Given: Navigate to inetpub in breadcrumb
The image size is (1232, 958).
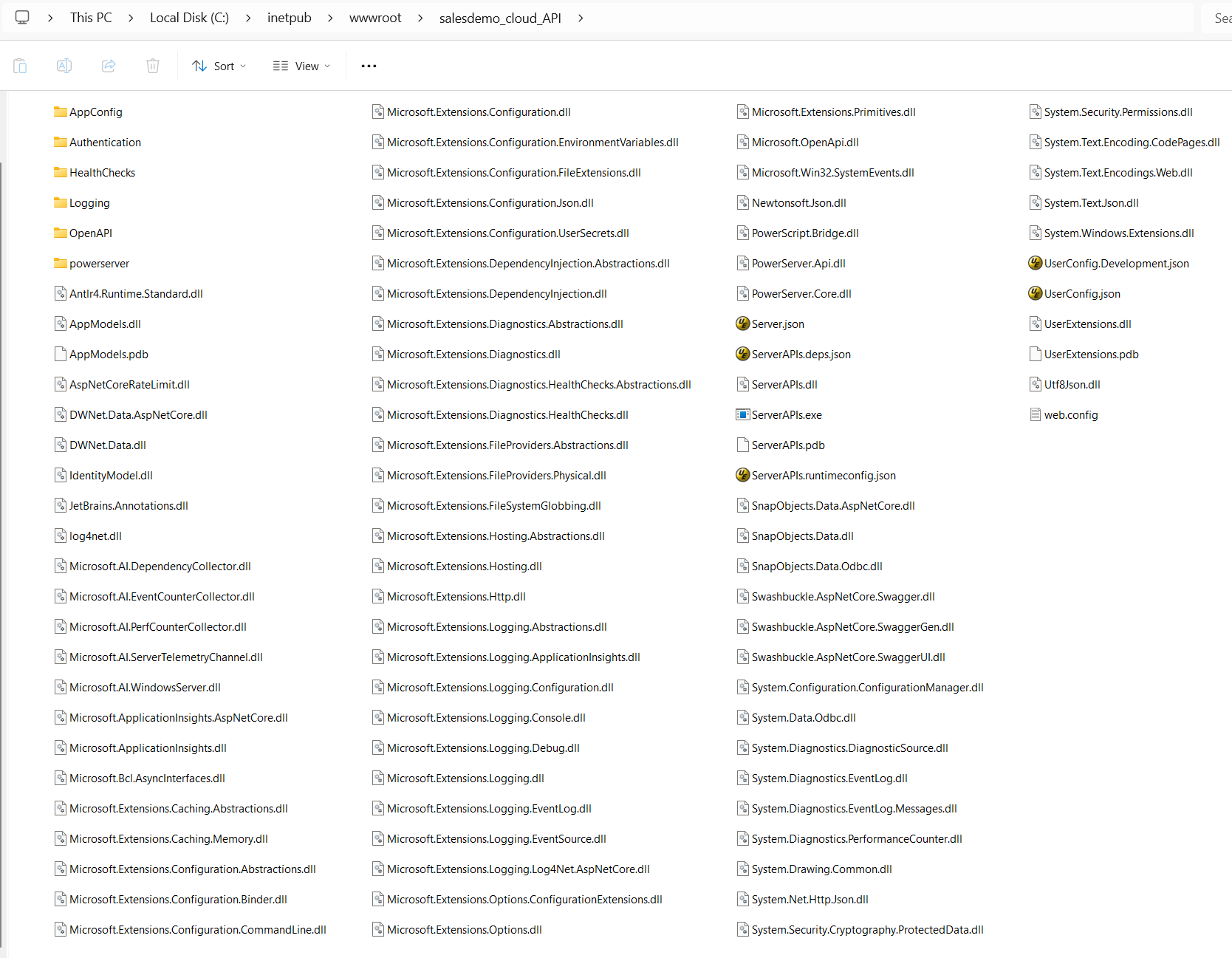Looking at the screenshot, I should (289, 18).
